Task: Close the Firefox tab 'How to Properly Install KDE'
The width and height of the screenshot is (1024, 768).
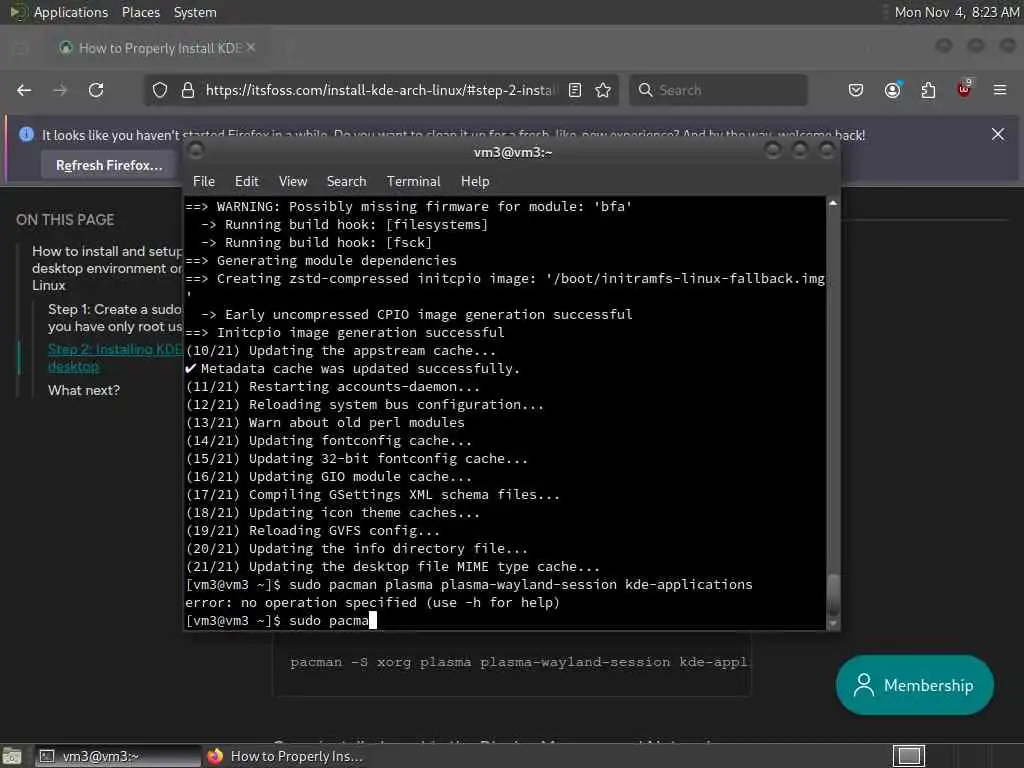Action: coord(251,48)
